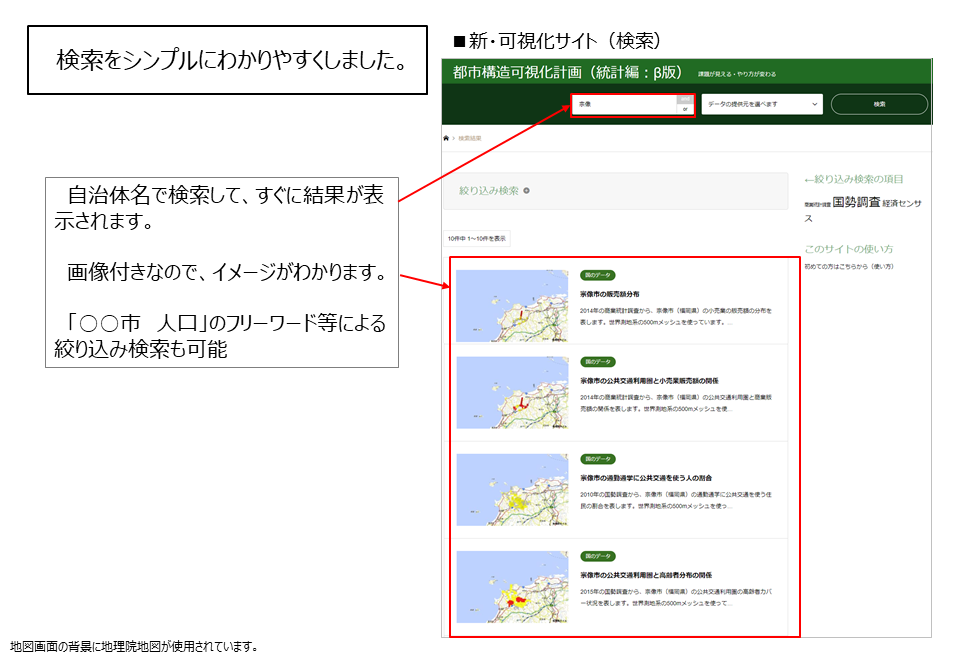Click the keyword search input field
Screen dimensions: 960x660
pos(625,104)
